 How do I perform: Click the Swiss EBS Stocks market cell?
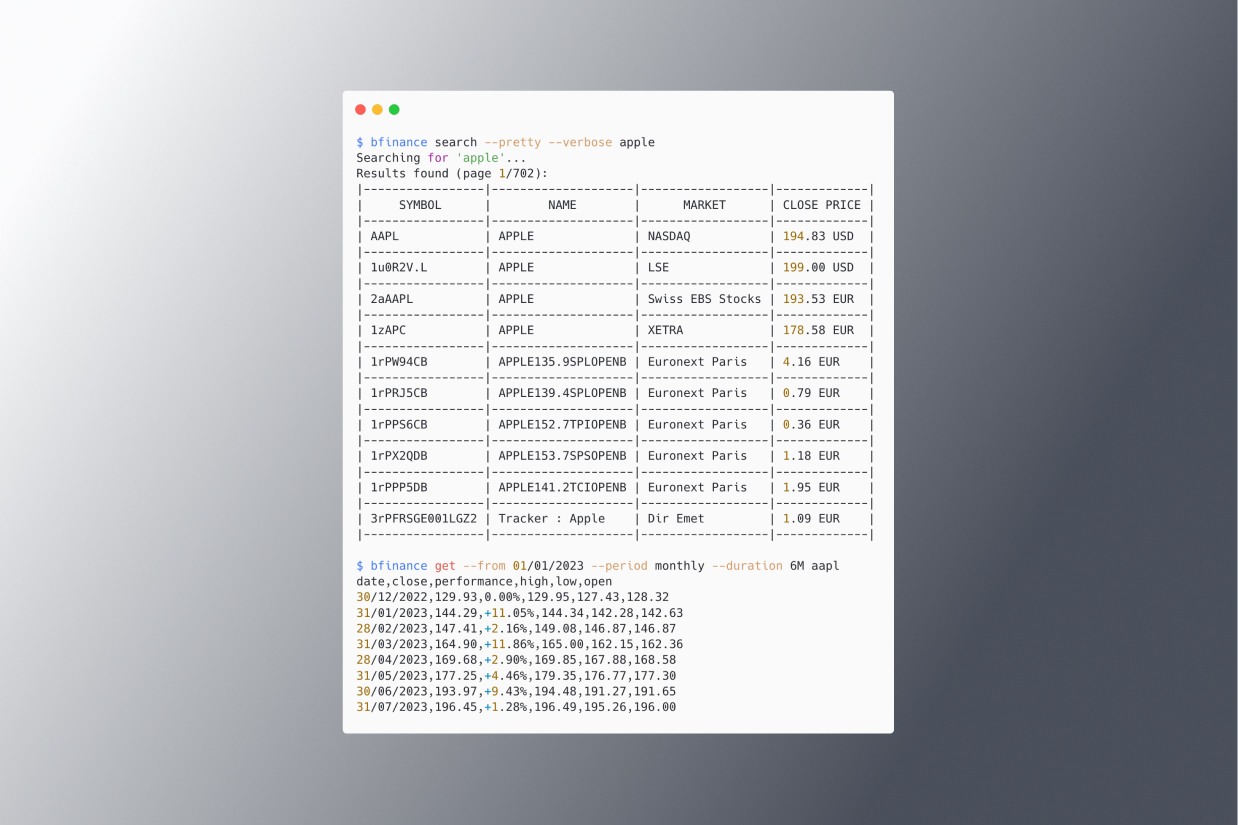704,299
